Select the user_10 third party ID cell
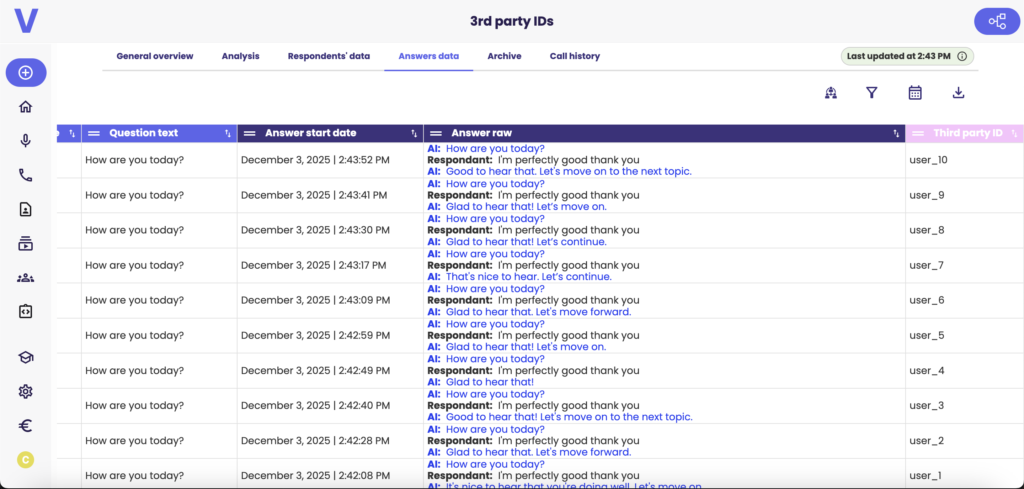Image resolution: width=1024 pixels, height=489 pixels. pos(965,160)
